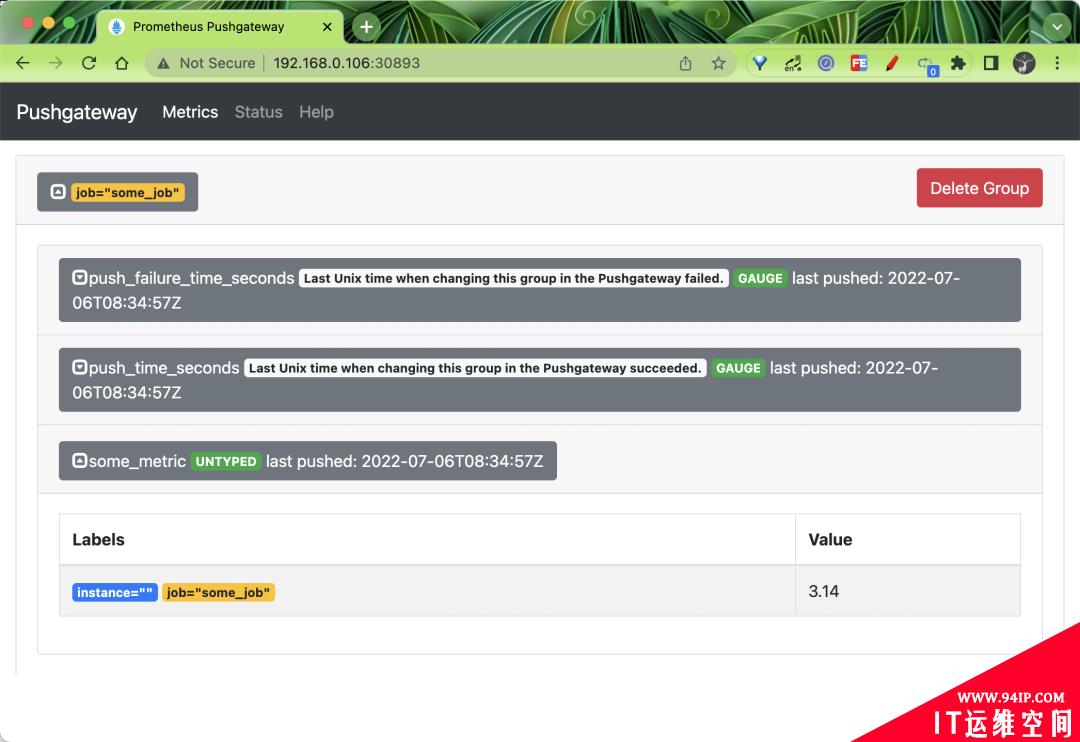The height and width of the screenshot is (742, 1080).
Task: Click the Pushgateway brand link
Action: click(76, 112)
